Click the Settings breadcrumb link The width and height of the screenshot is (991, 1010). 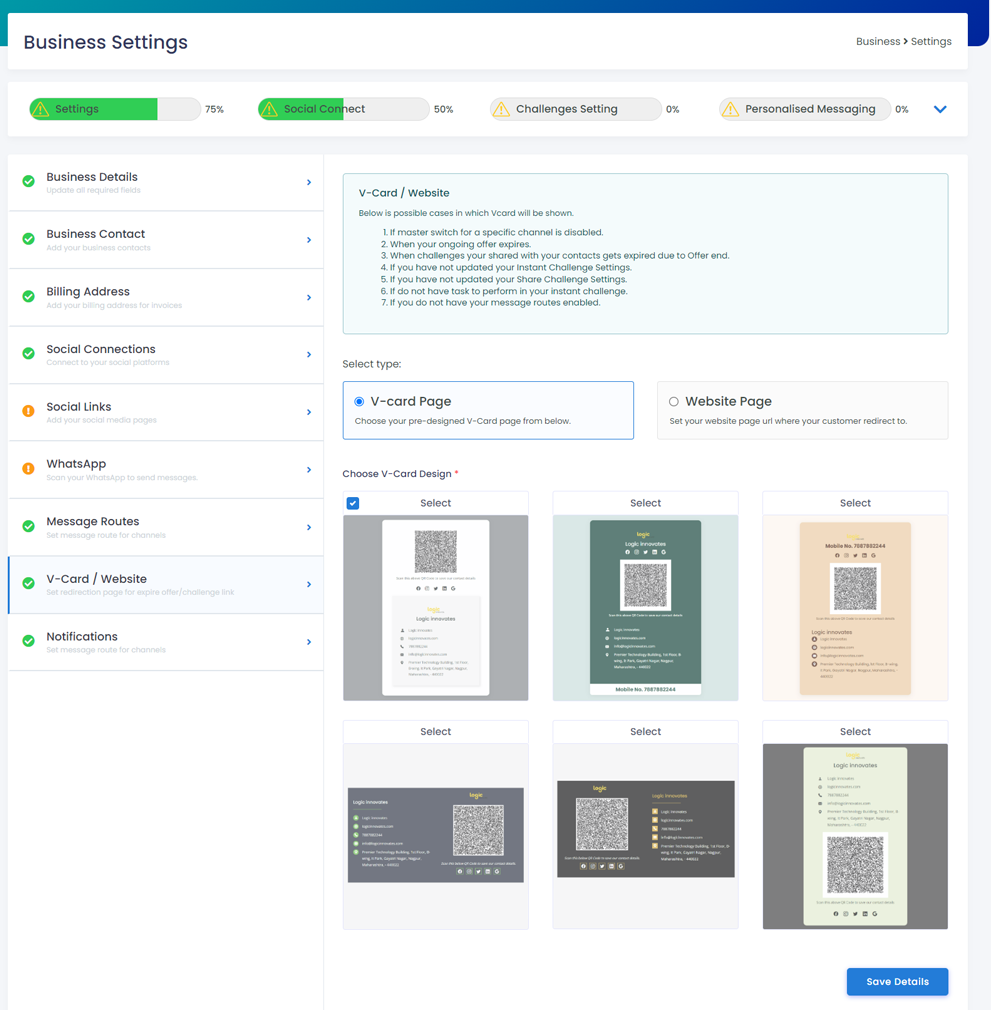[931, 41]
